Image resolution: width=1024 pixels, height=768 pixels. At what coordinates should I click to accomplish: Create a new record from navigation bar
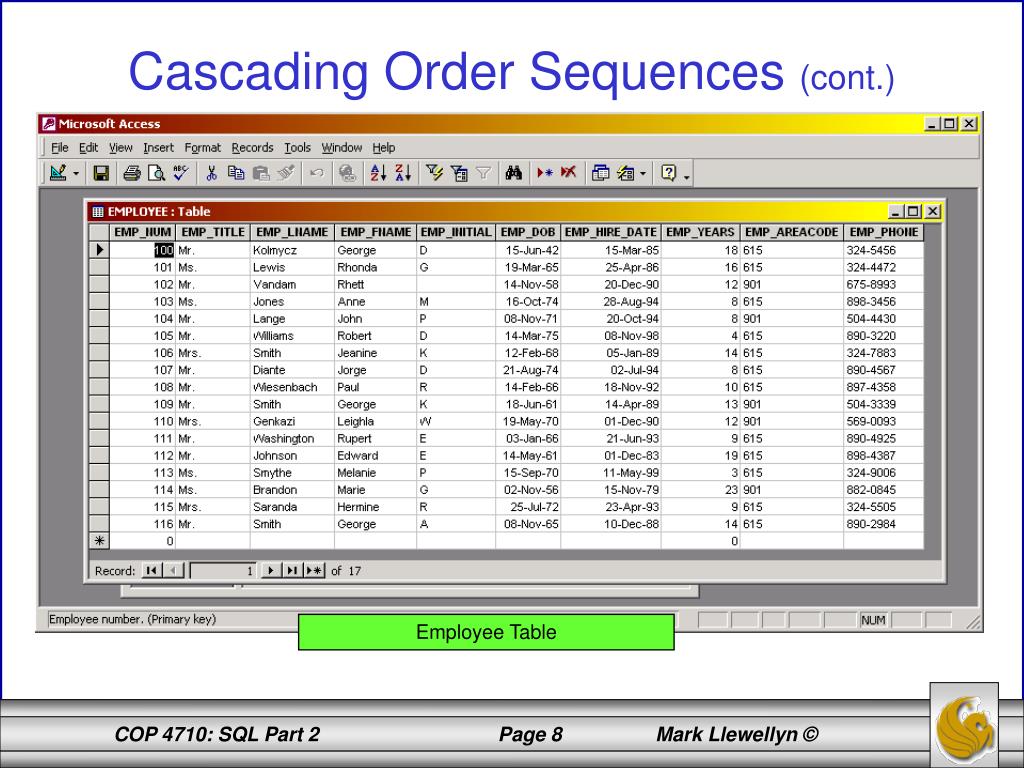[x=314, y=571]
